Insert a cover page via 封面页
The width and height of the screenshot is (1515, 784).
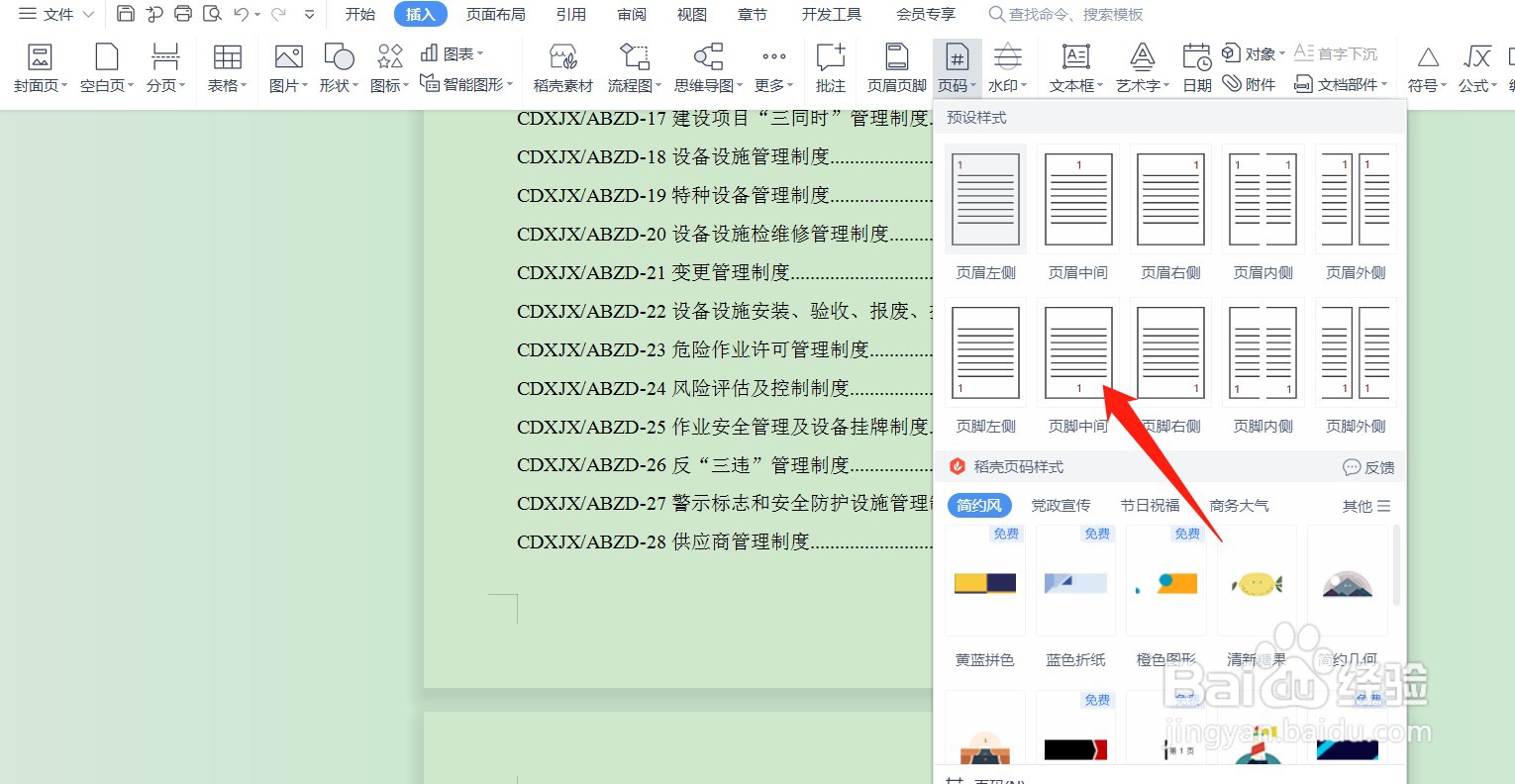coord(41,68)
